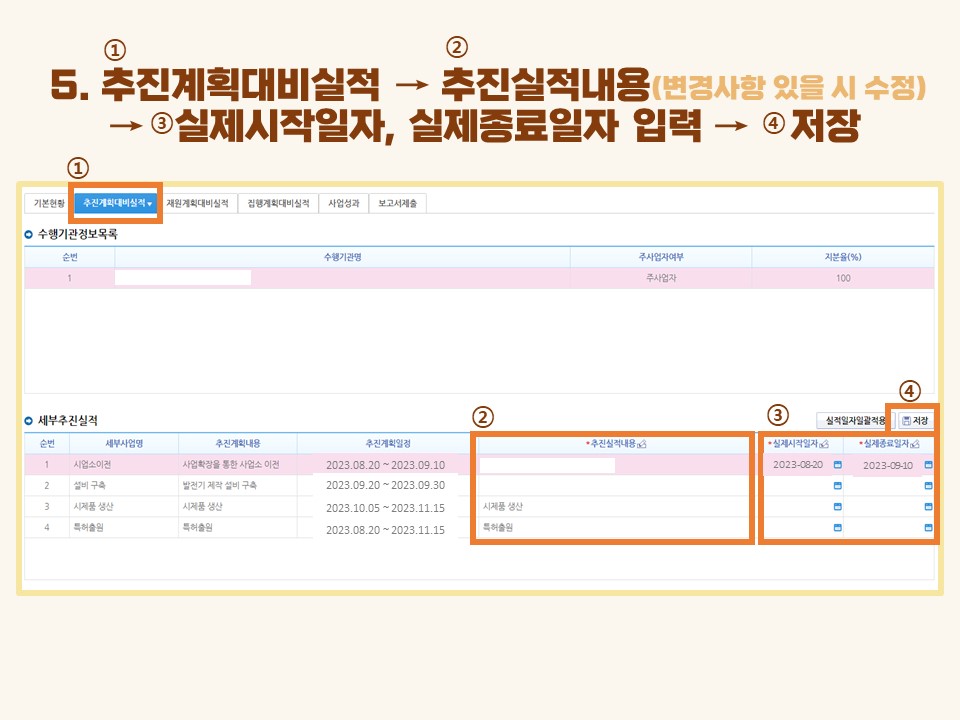Click edit icon beside 실제종료일자 header
The width and height of the screenshot is (960, 720).
pos(915,444)
